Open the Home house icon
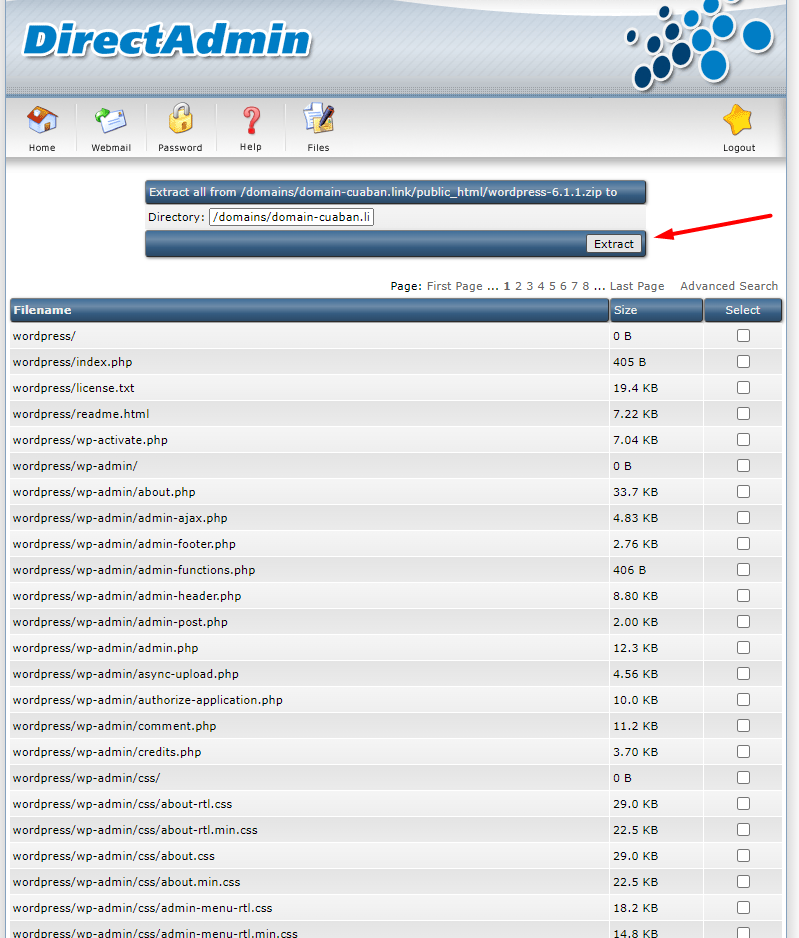This screenshot has height=938, width=799. (x=42, y=120)
